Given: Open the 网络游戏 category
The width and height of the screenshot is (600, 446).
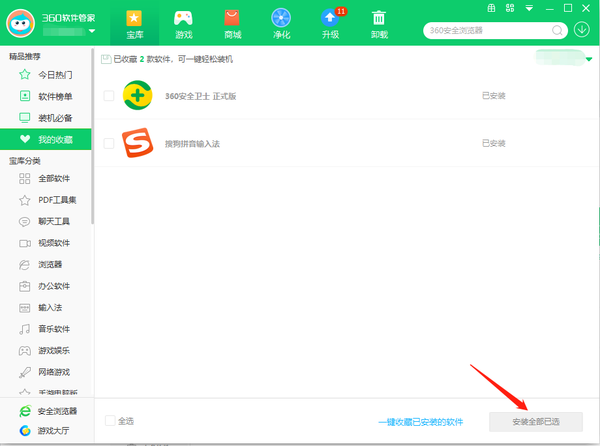Looking at the screenshot, I should 46,372.
